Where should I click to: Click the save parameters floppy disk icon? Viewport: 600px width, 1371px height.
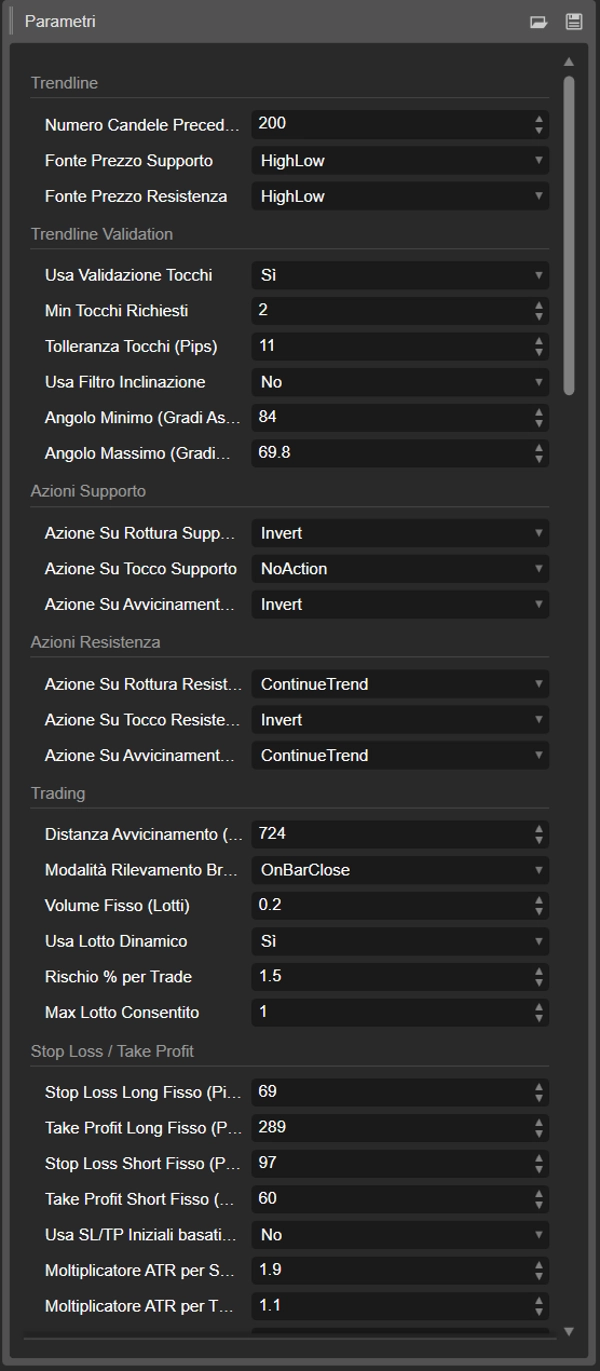(573, 21)
